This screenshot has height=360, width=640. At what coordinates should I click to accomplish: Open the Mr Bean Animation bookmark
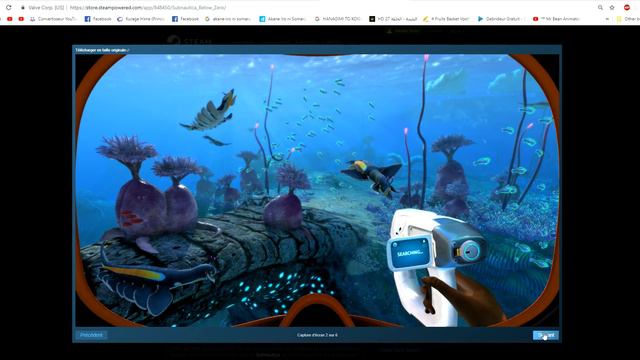coord(556,19)
